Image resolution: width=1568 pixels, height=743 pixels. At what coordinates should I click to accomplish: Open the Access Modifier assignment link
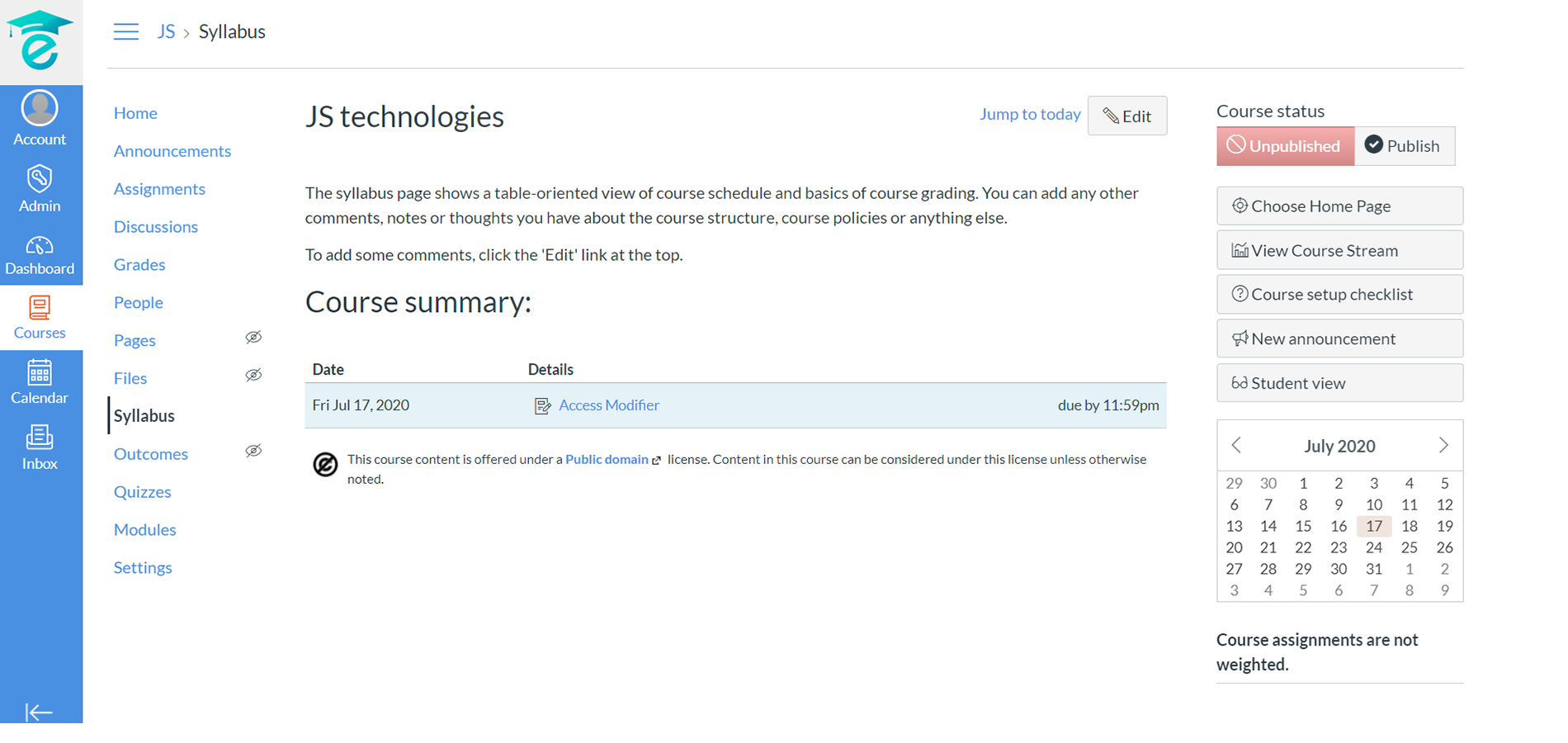point(608,405)
